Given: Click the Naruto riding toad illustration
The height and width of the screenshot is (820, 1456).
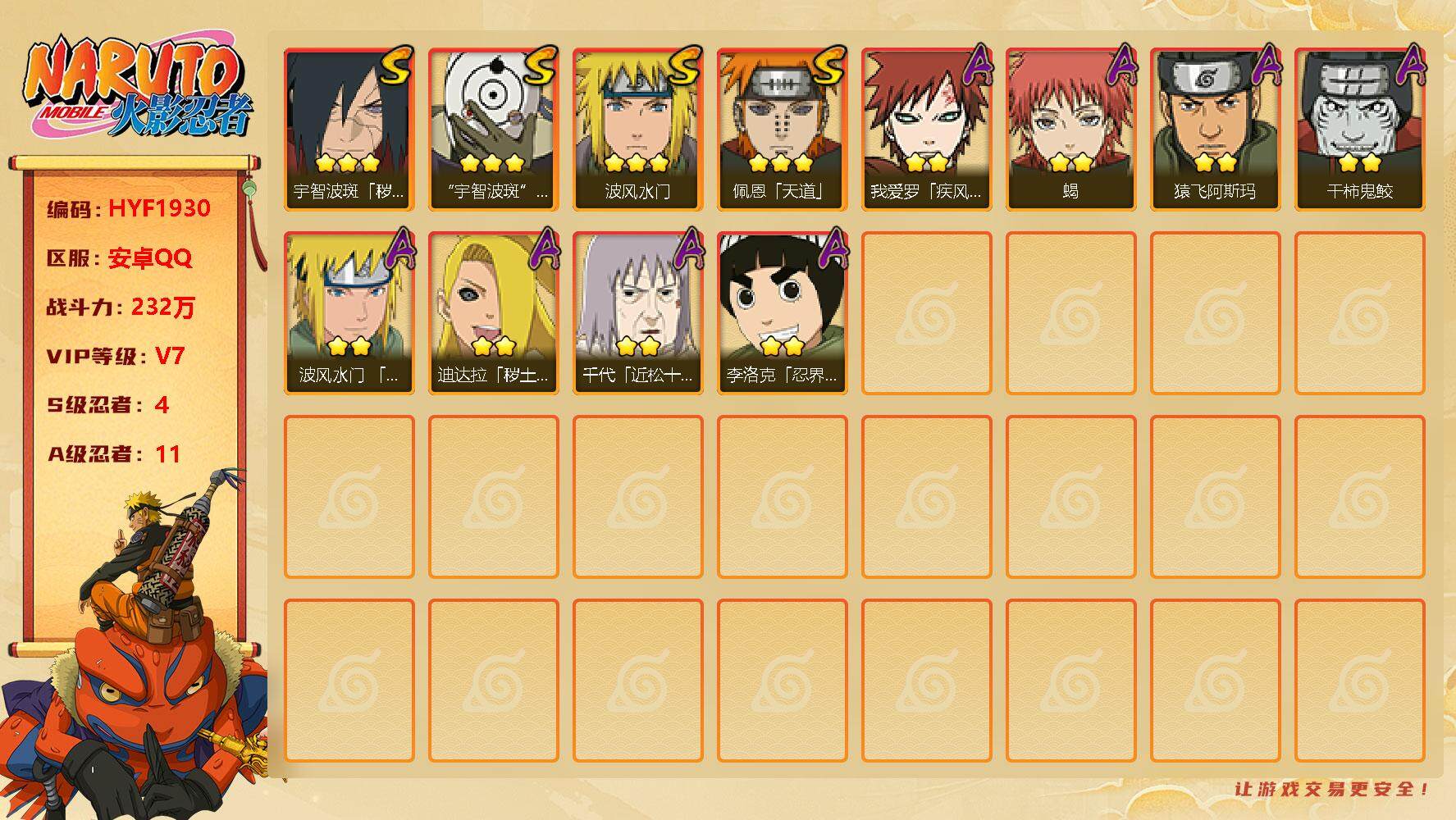Looking at the screenshot, I should pyautogui.click(x=135, y=648).
